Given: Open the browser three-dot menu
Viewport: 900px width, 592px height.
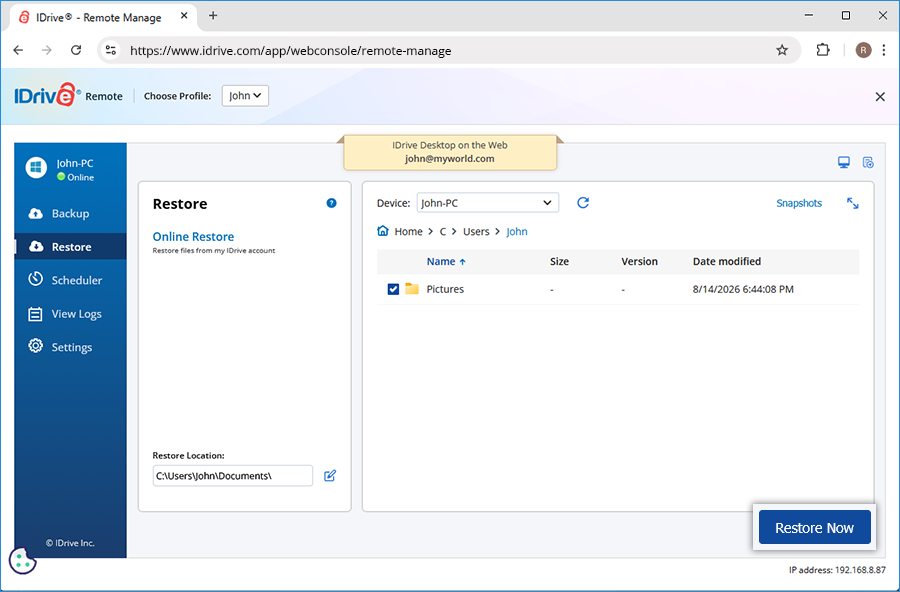Looking at the screenshot, I should pyautogui.click(x=883, y=50).
